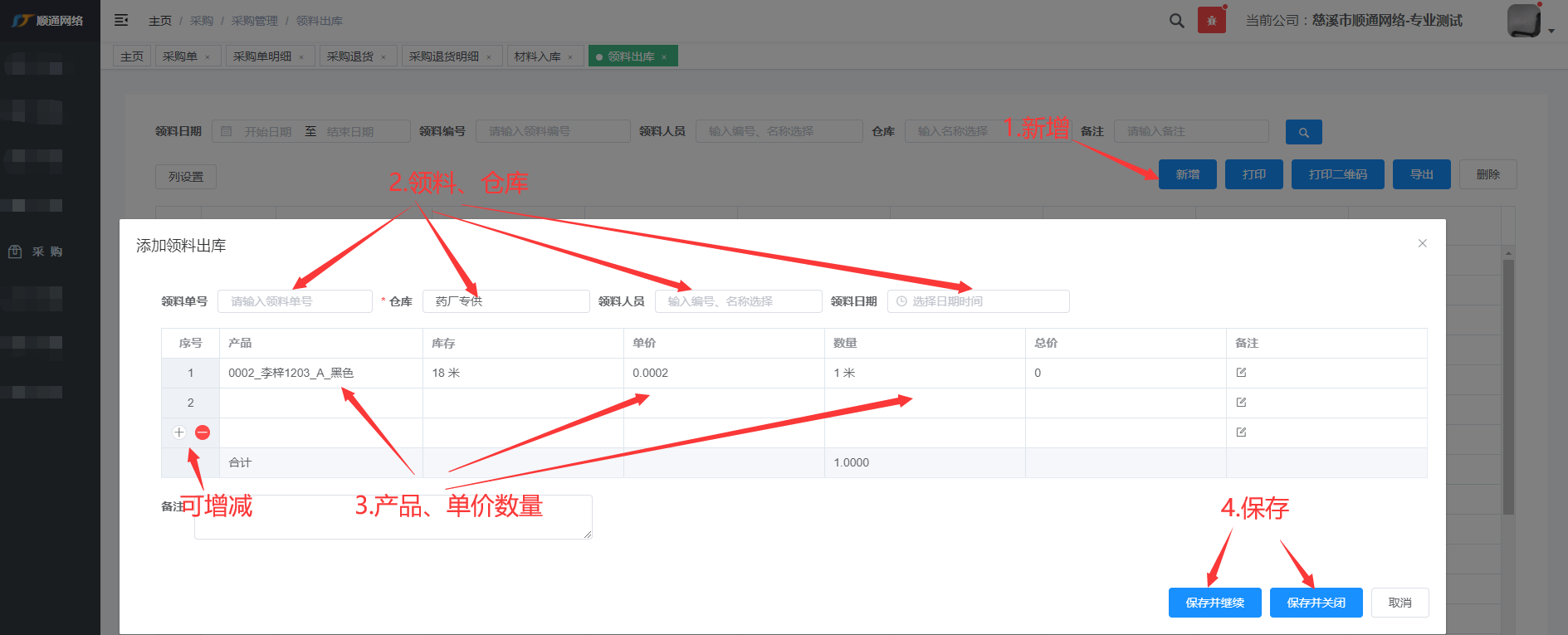Click the magnifier search icon in header
Screen dimensions: 1568x635
(1176, 21)
